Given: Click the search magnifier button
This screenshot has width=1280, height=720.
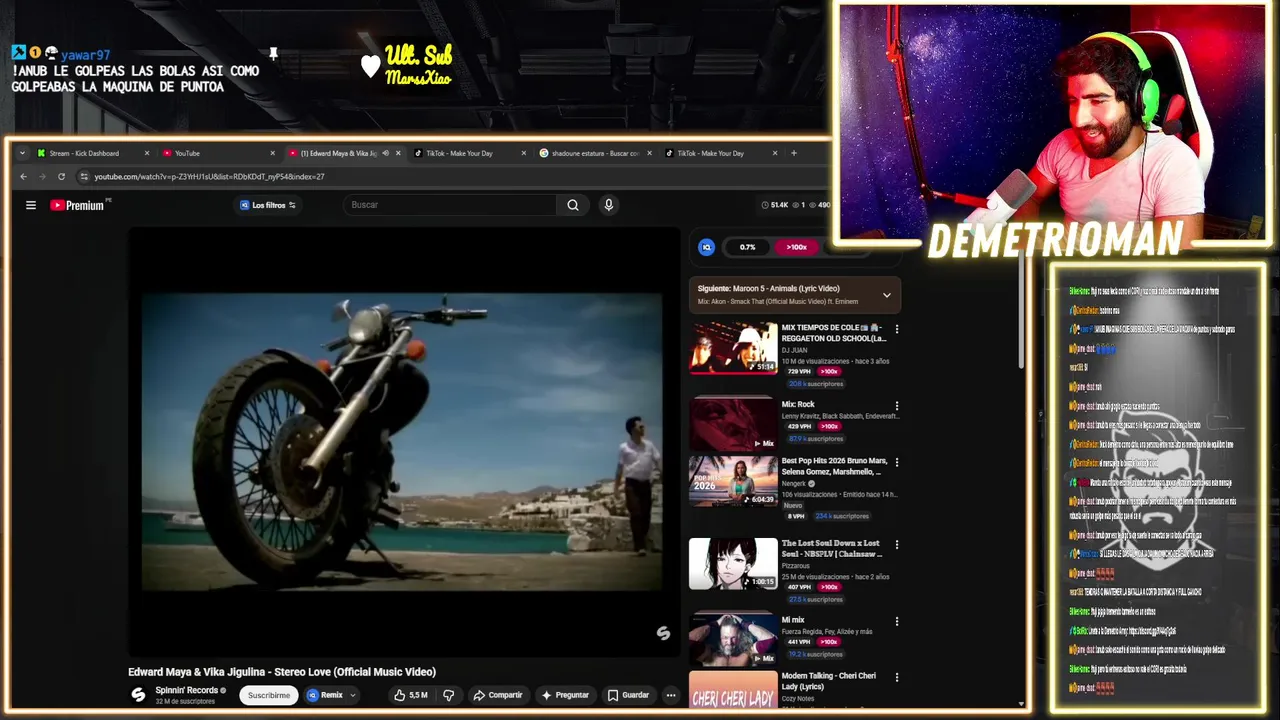Looking at the screenshot, I should tap(573, 205).
